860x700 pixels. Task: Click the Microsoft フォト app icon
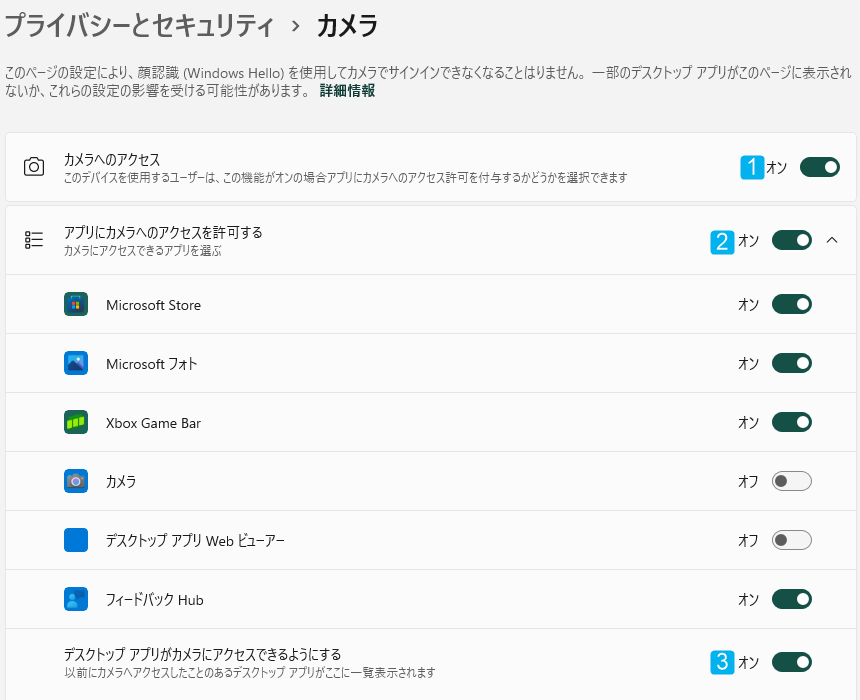(76, 363)
